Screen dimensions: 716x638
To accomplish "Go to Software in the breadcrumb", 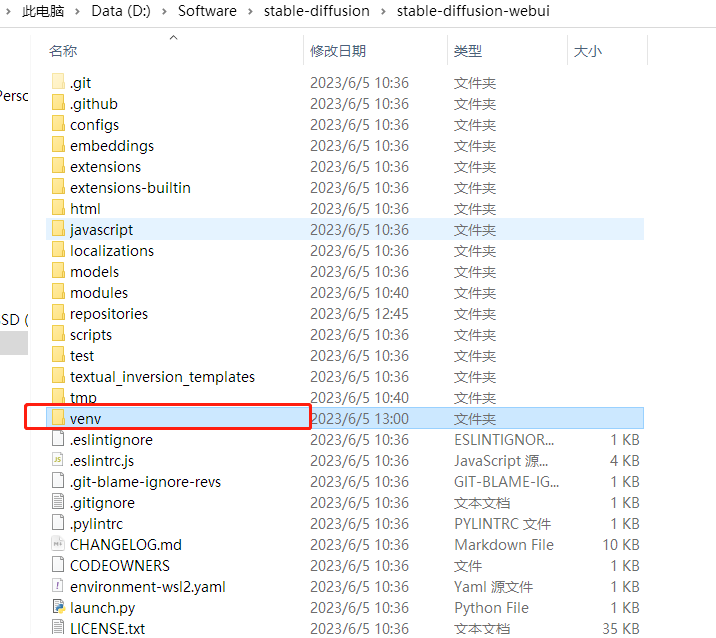I will pyautogui.click(x=207, y=11).
